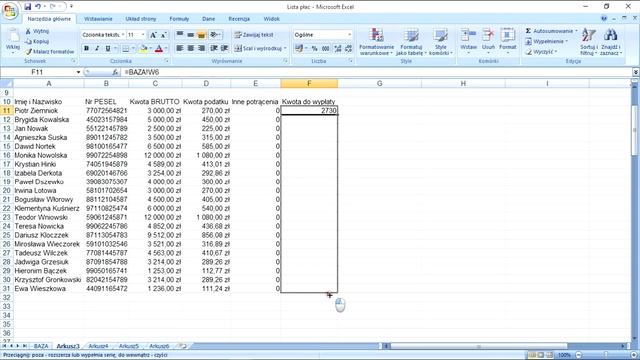Increase font size with the large A icon

point(153,35)
